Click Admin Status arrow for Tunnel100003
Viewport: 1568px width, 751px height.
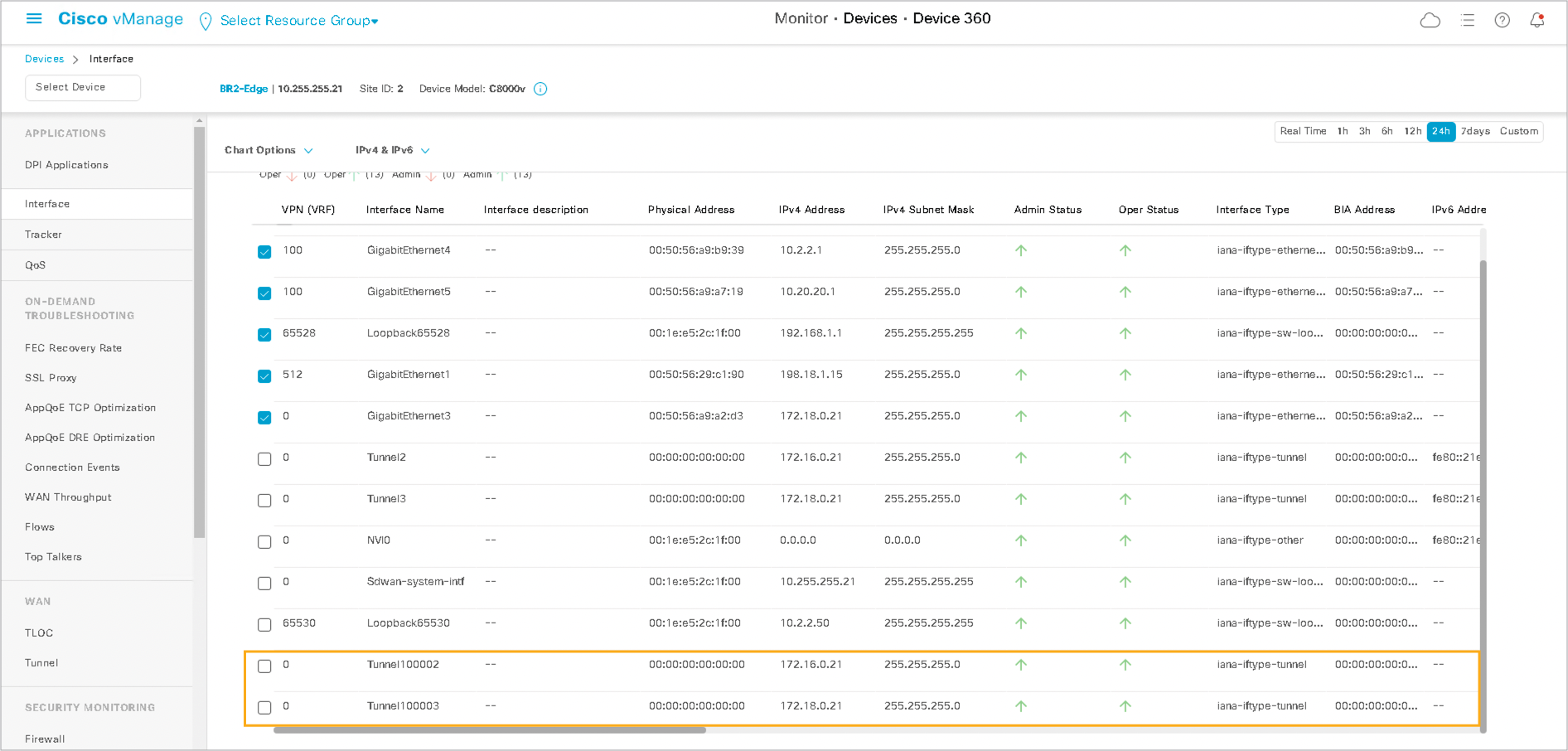pyautogui.click(x=1021, y=706)
